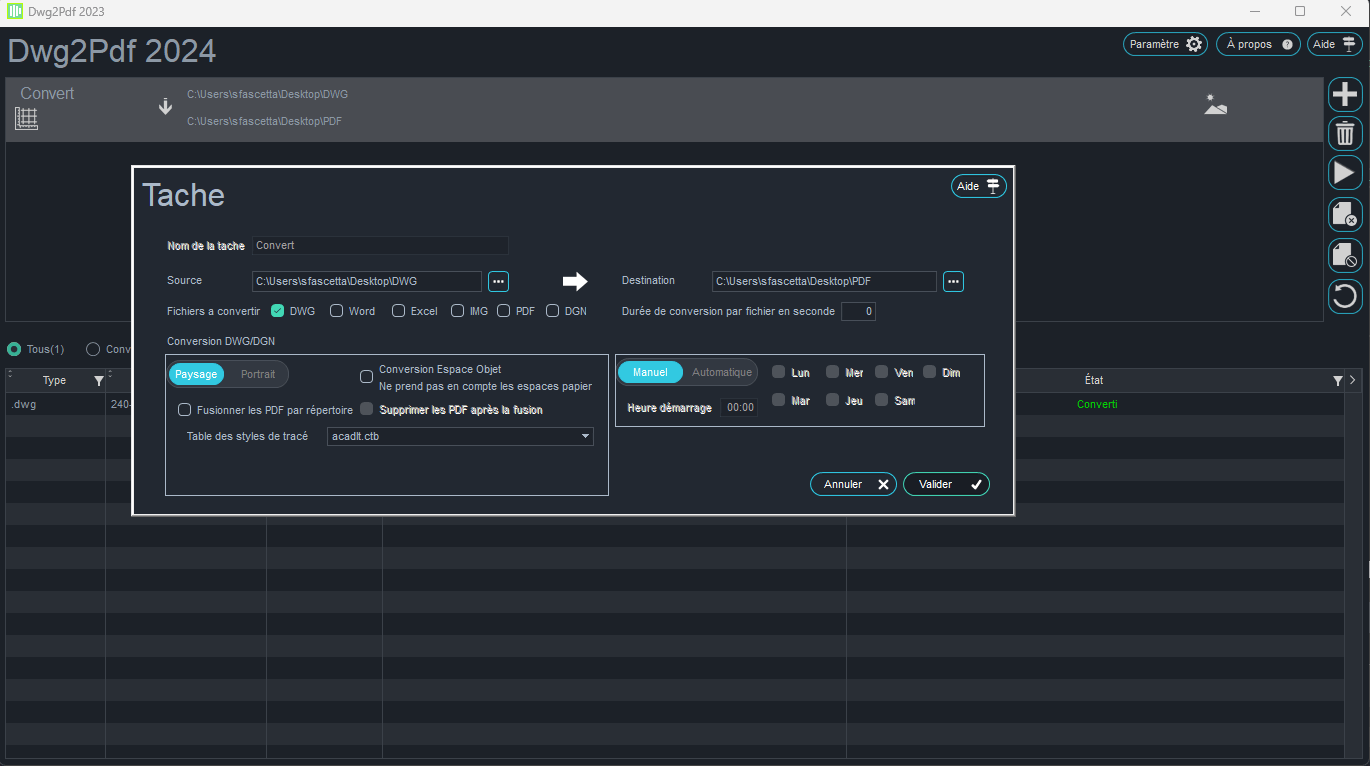
Task: Open the À propos dialog
Action: coord(1257,43)
